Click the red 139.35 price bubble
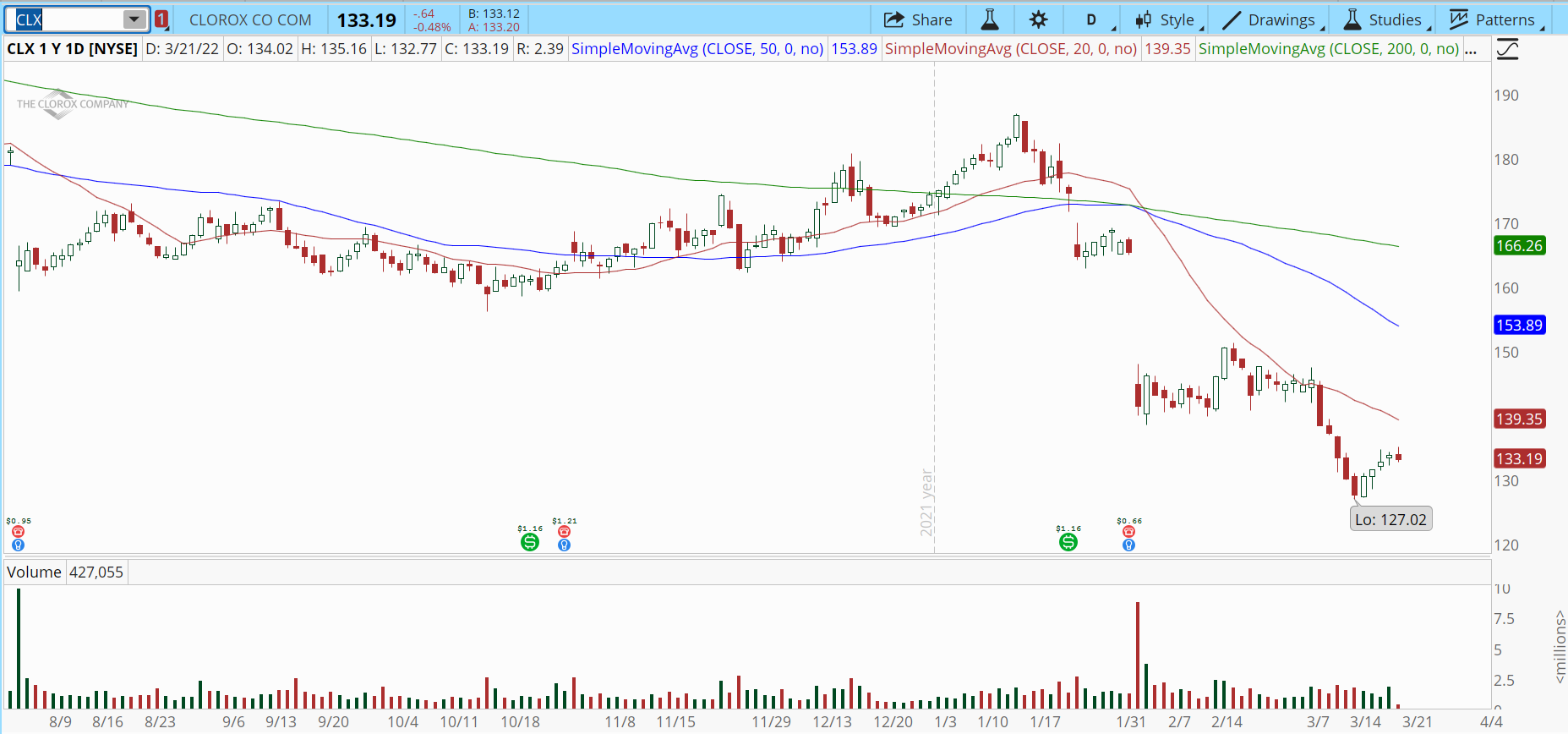This screenshot has width=1568, height=734. point(1520,419)
